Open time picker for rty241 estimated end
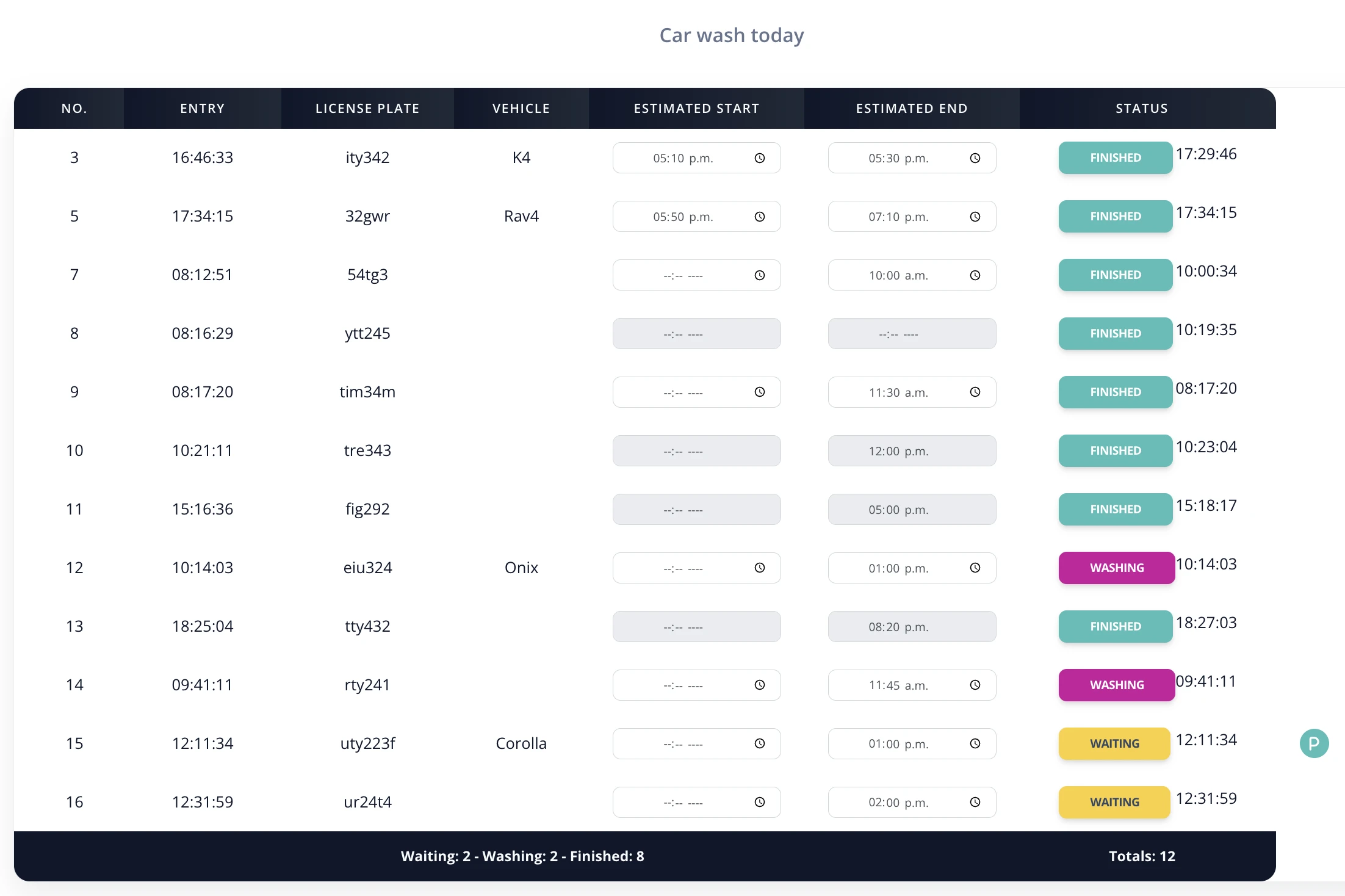This screenshot has height=896, width=1345. [975, 685]
